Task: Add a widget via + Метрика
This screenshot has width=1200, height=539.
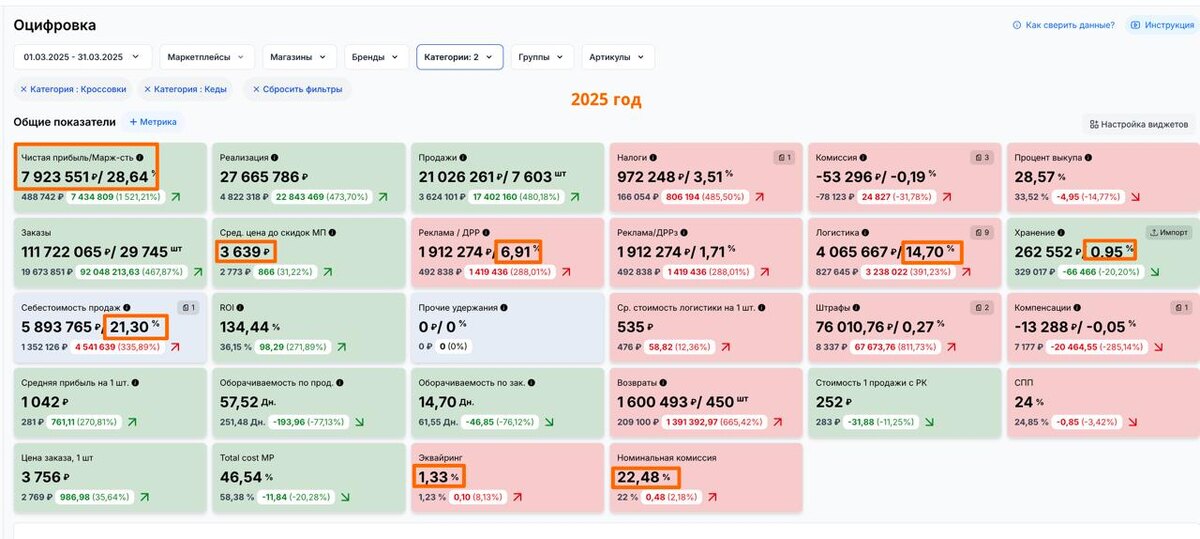Action: tap(153, 122)
